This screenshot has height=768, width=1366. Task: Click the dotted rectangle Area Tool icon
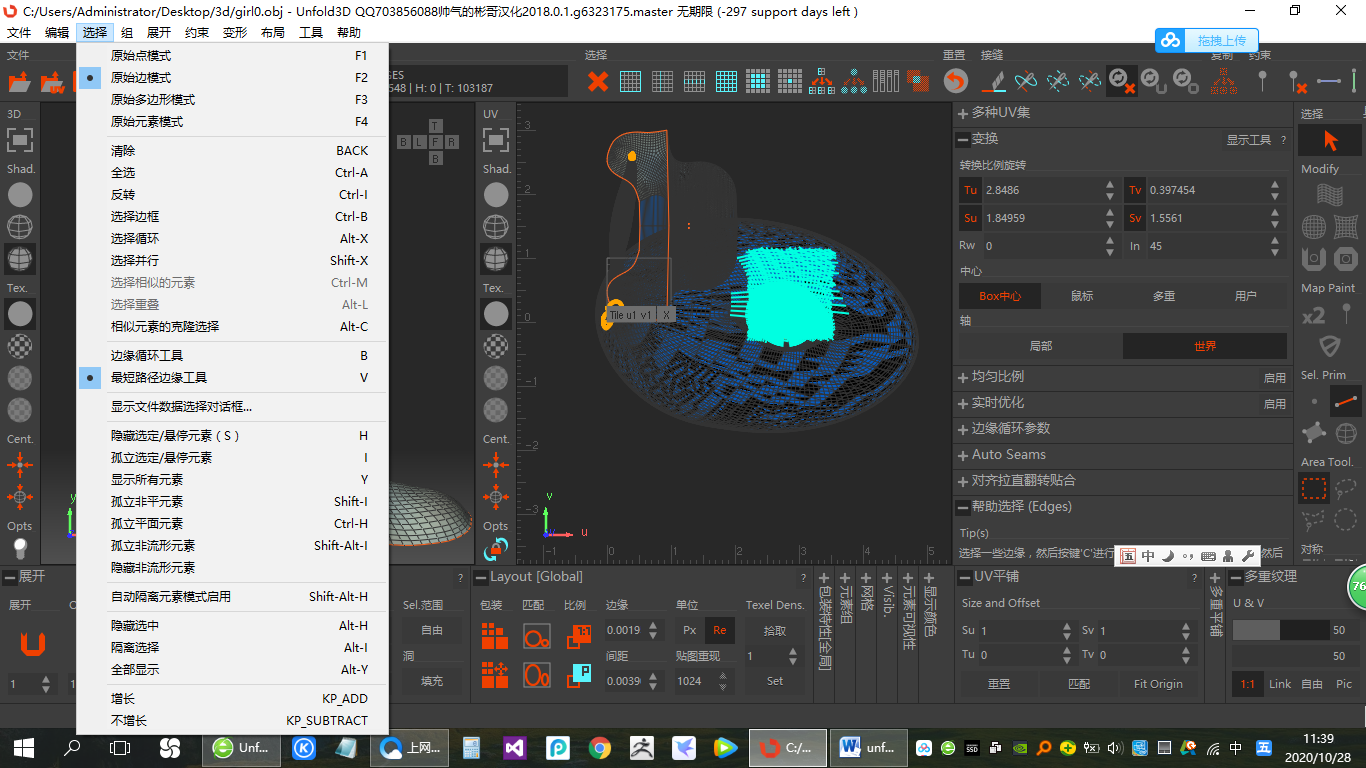(1313, 488)
